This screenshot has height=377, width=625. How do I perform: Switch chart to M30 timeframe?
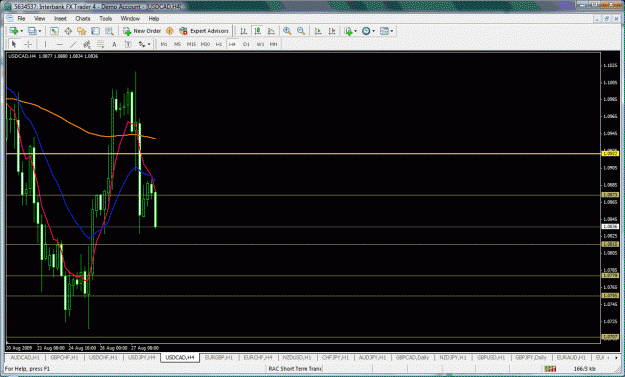click(205, 44)
